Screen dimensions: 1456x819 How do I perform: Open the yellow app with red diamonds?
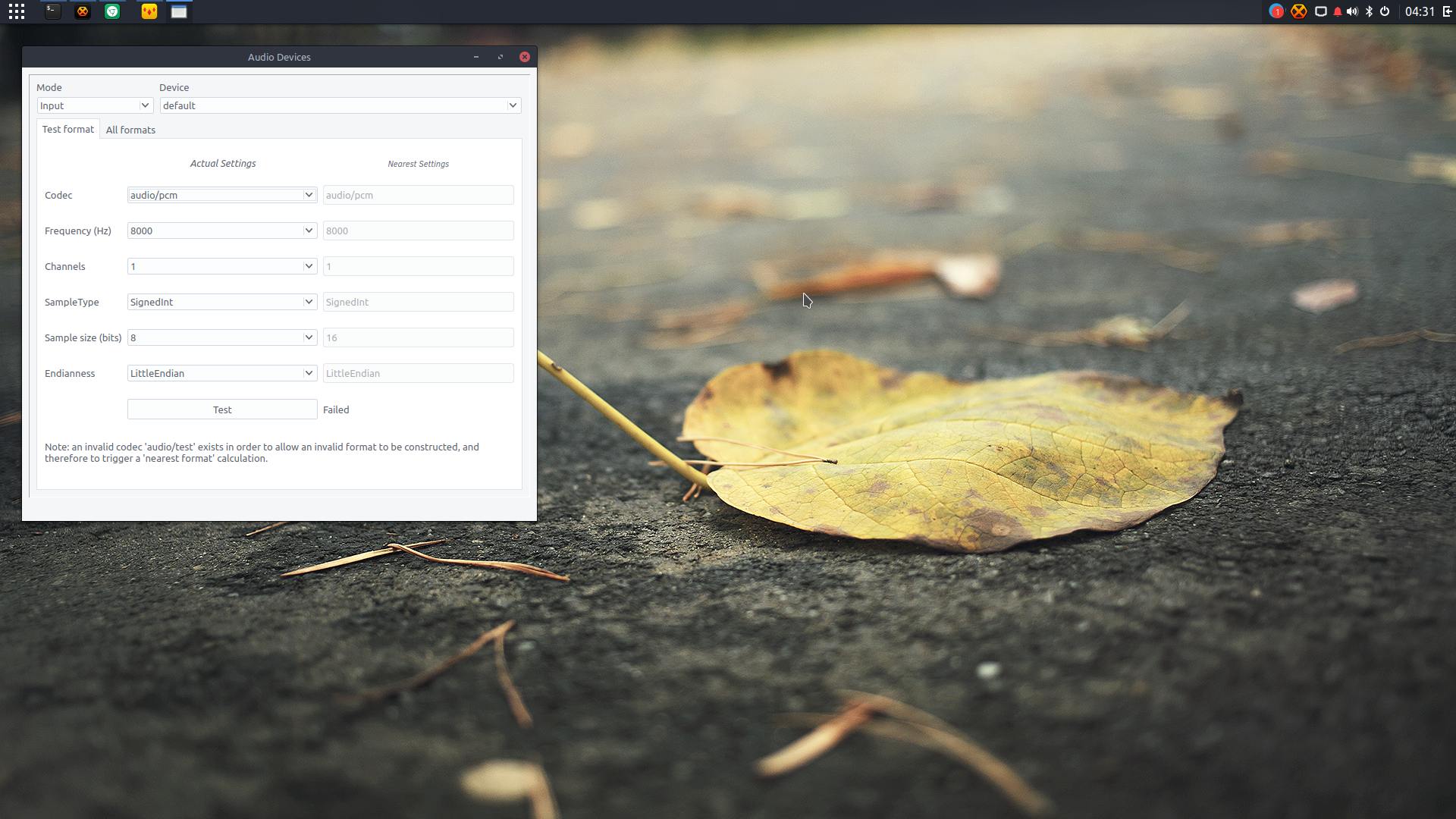point(149,11)
